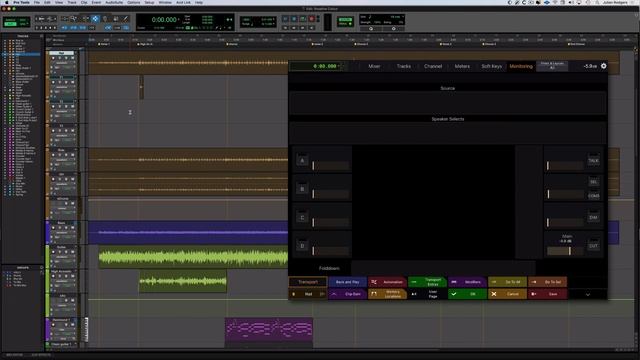Select the short green High Acoustic clip

183,281
